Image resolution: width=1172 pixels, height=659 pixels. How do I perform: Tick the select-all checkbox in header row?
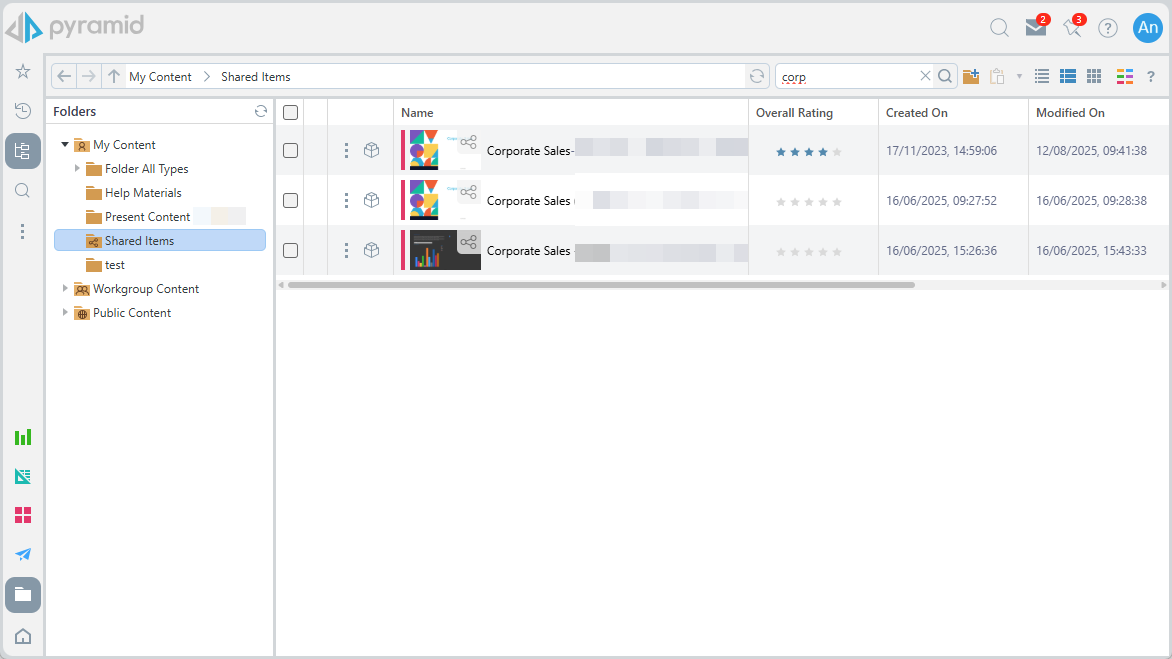(x=290, y=113)
